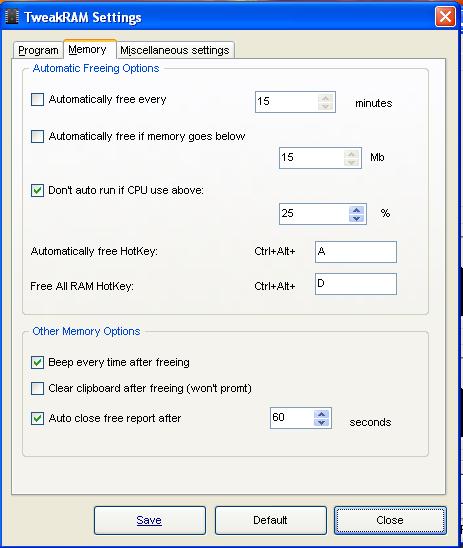Click the minutes unit label
The width and height of the screenshot is (463, 548).
coord(374,103)
